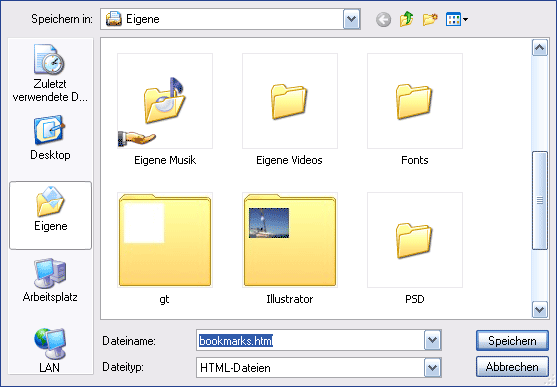Image resolution: width=557 pixels, height=387 pixels.
Task: Select the gt folder thumbnail
Action: tap(165, 240)
